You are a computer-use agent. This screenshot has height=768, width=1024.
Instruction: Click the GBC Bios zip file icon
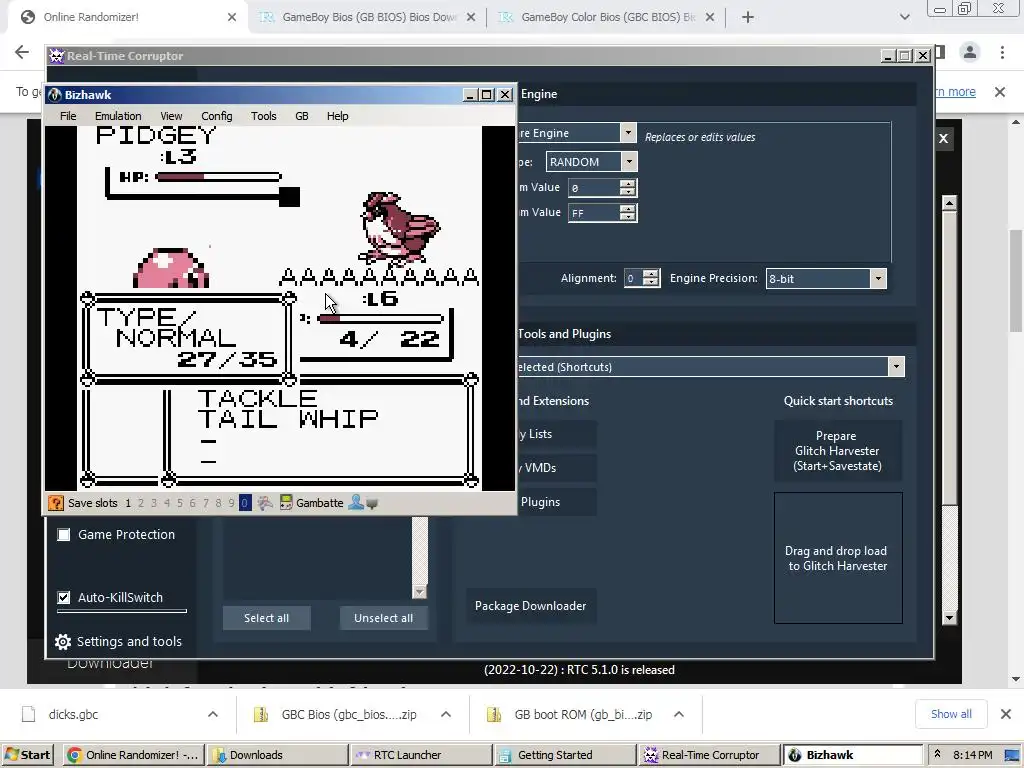261,714
